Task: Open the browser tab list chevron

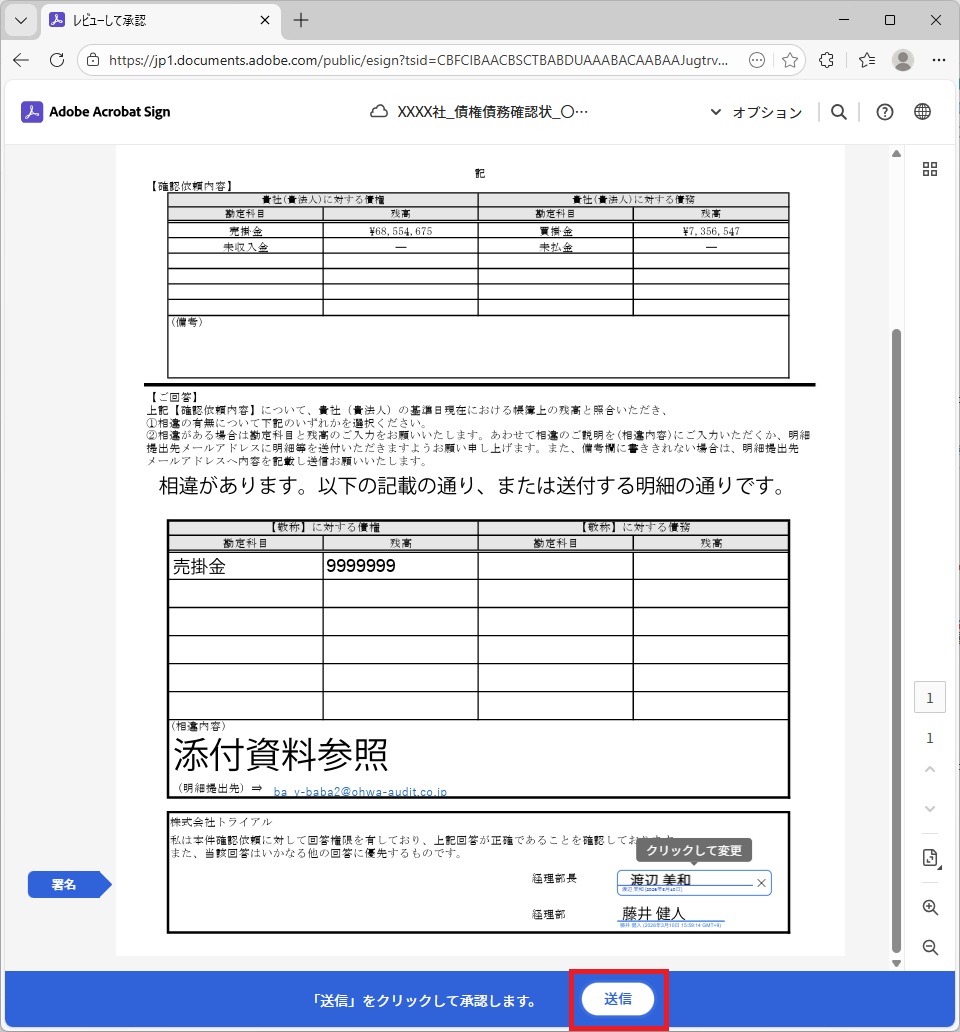Action: pyautogui.click(x=20, y=20)
